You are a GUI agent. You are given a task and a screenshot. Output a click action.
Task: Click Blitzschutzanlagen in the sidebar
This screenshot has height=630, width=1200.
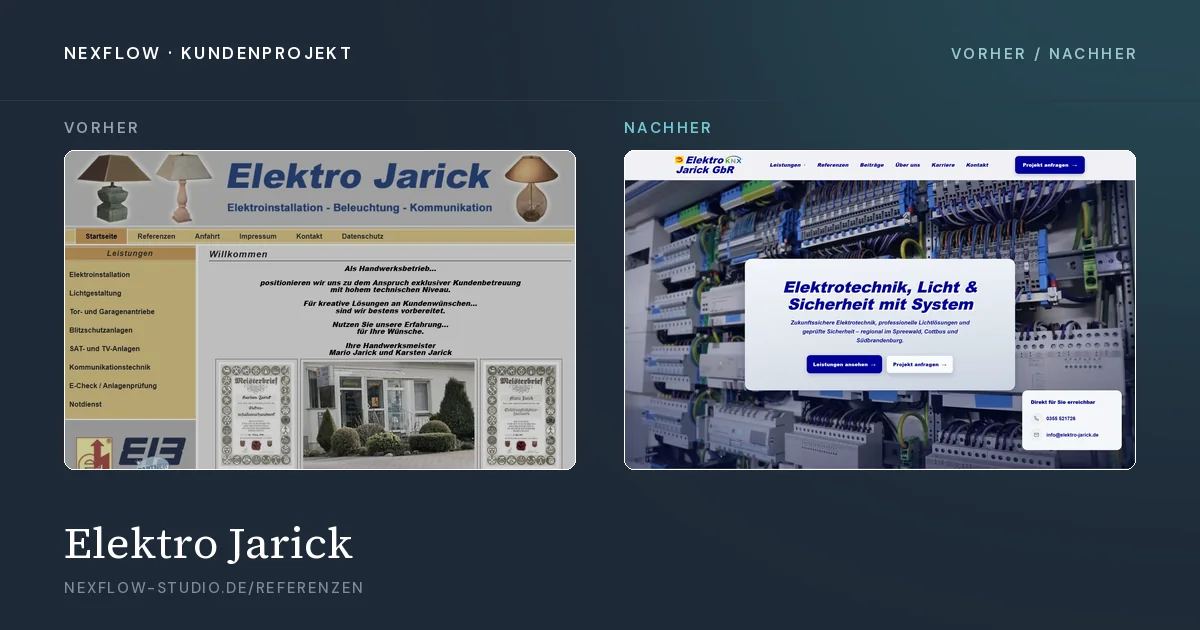pos(102,330)
